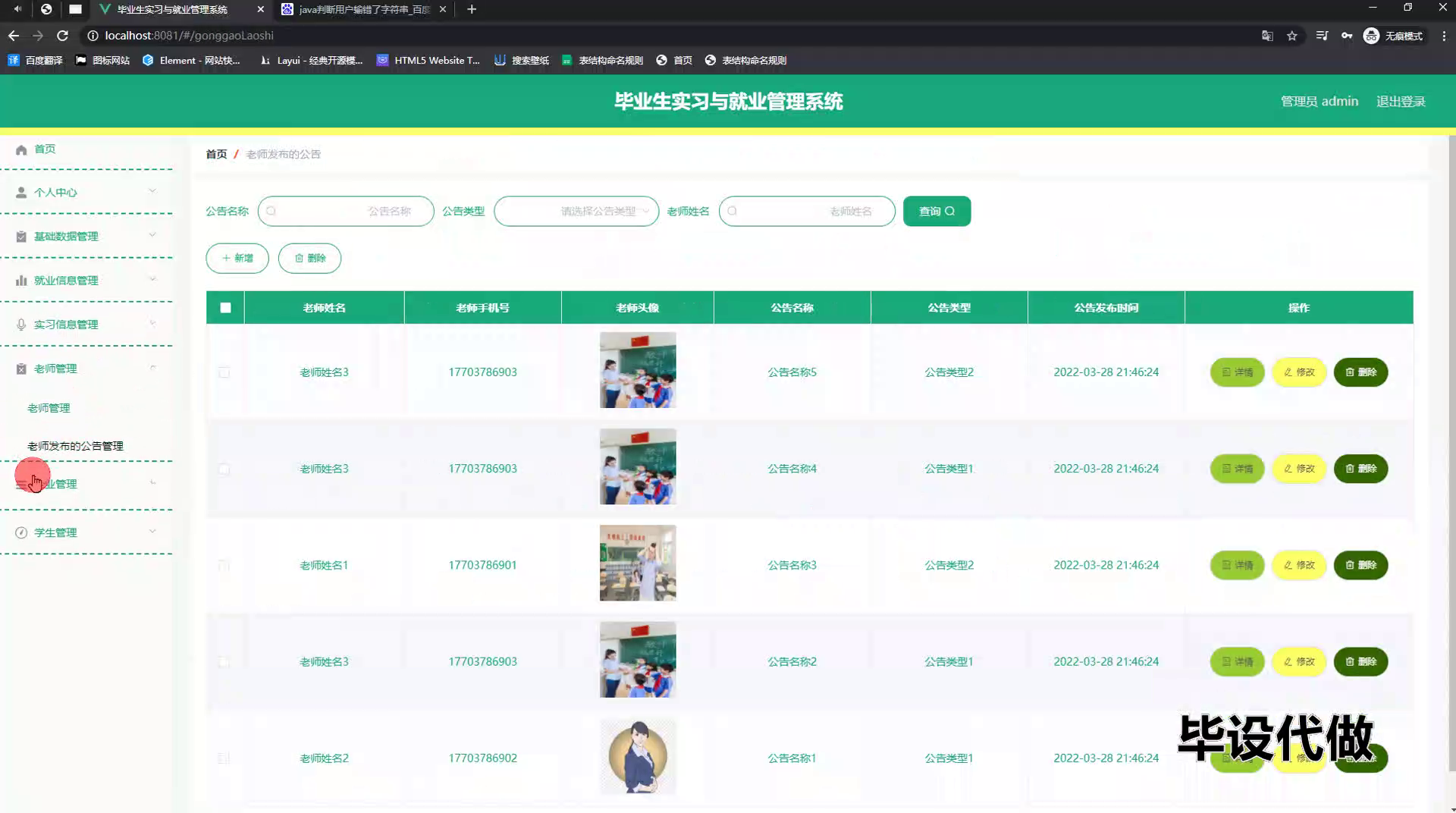Reload the page with refresh icon
1456x813 pixels.
(x=63, y=36)
